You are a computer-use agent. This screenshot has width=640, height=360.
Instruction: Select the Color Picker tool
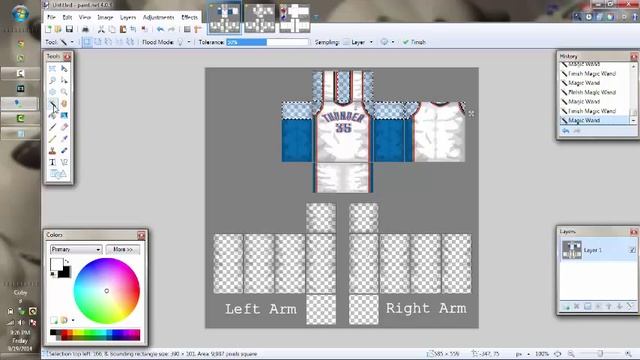pos(64,139)
